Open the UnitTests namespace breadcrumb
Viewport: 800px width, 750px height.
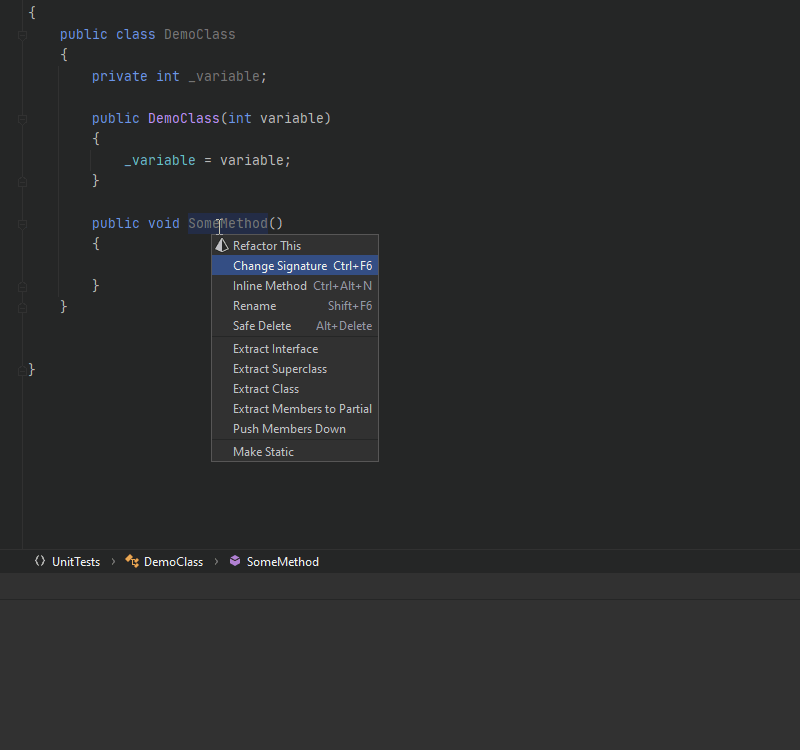tap(76, 562)
